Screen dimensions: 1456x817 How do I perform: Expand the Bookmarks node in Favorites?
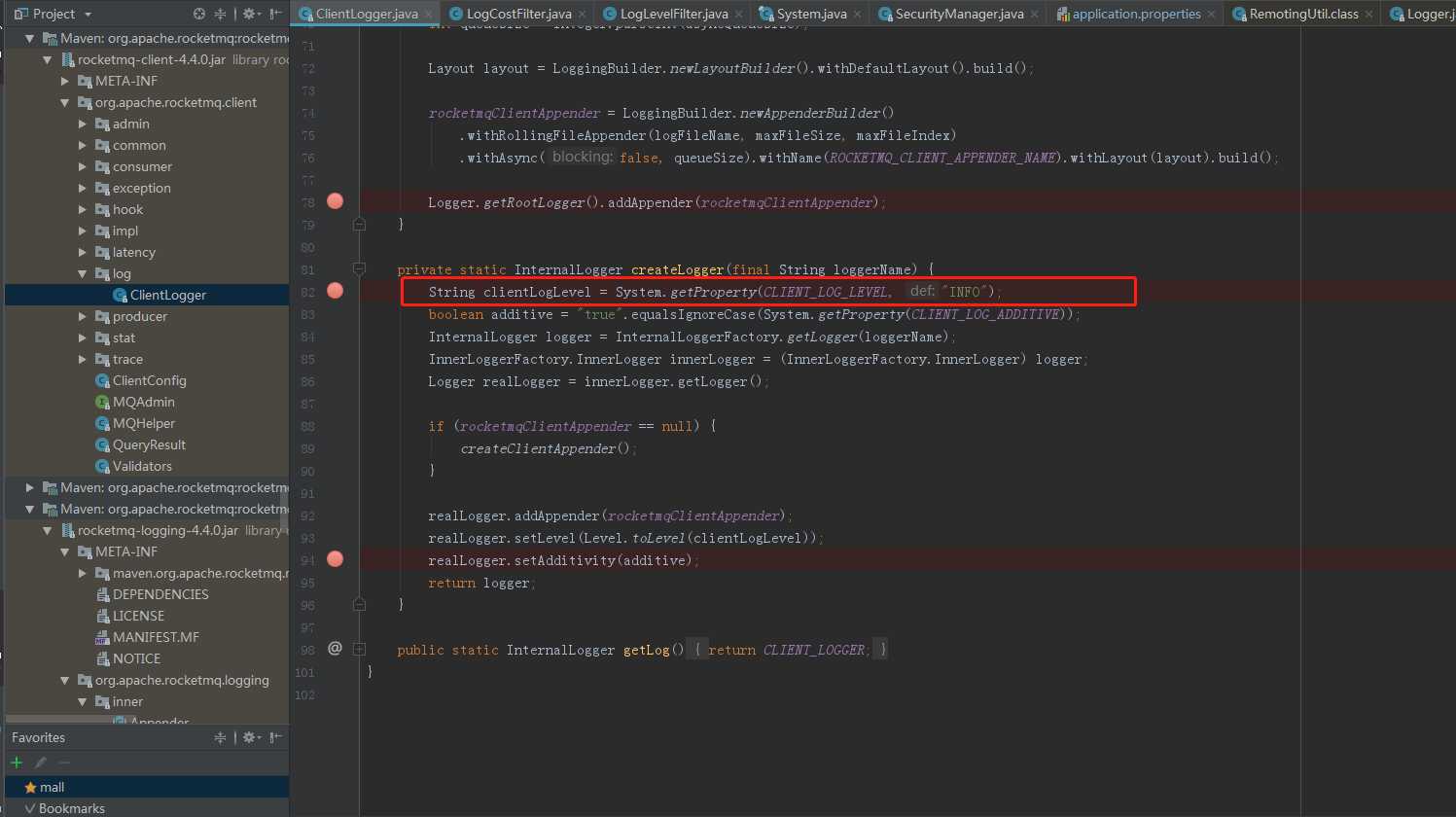tap(30, 808)
